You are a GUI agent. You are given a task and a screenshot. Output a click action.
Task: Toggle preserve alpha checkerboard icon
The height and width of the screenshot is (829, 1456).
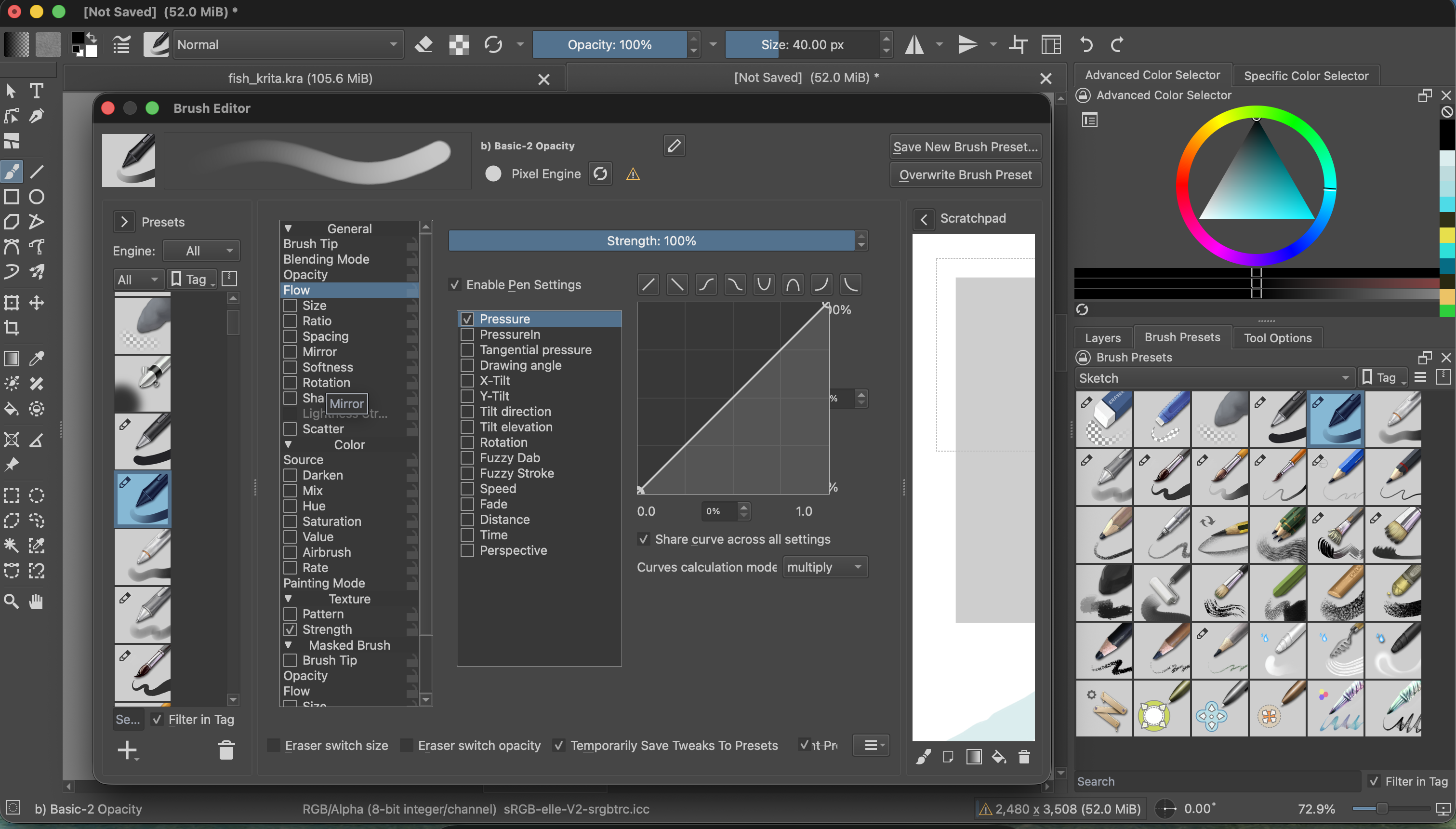459,44
